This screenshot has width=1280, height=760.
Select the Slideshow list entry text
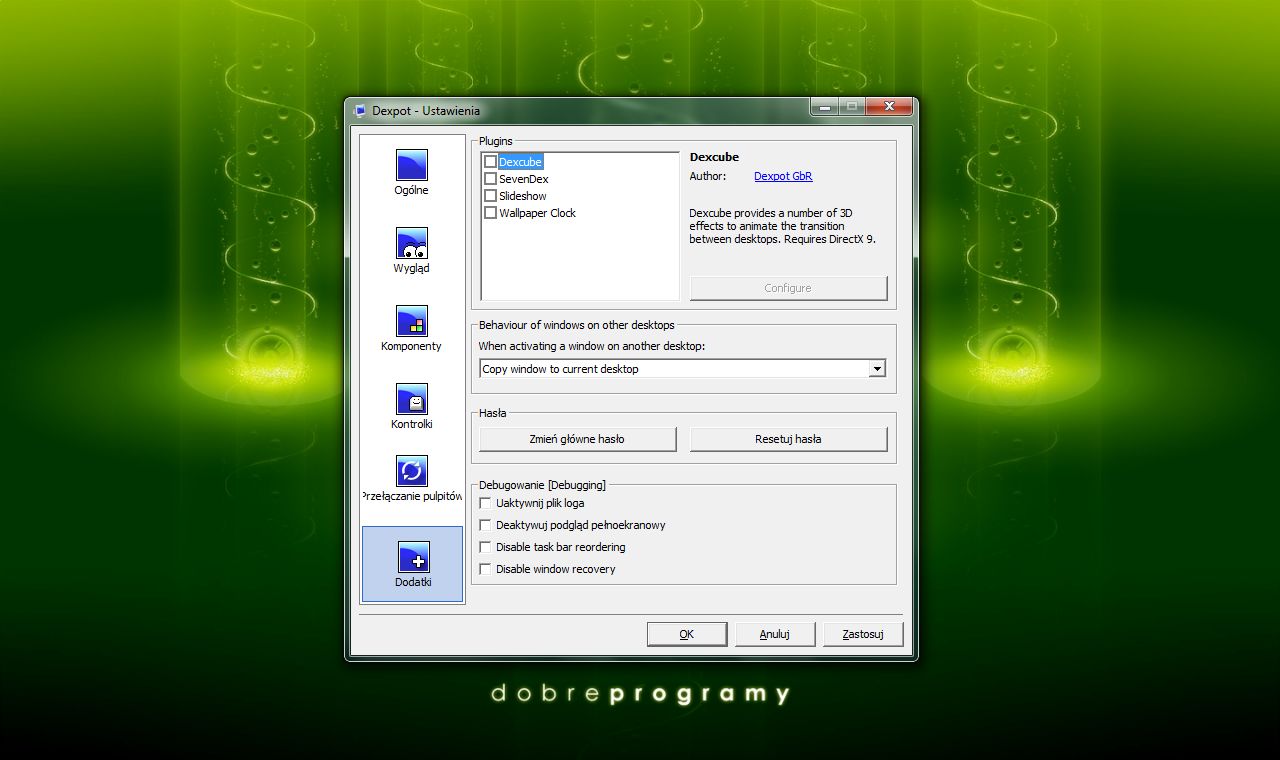pyautogui.click(x=522, y=196)
